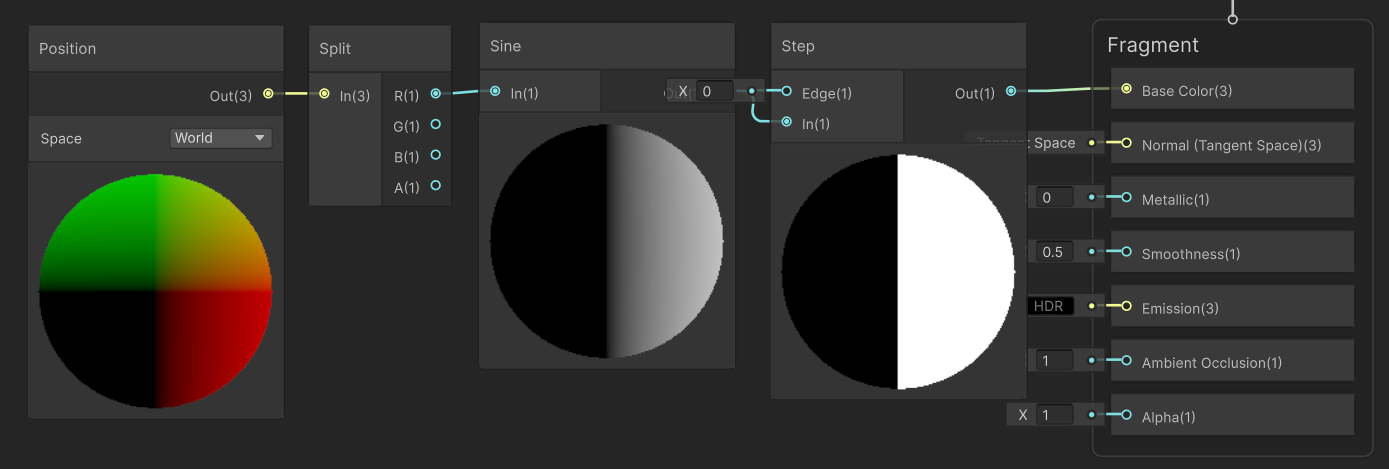Click the Step node Edge(1) input port
Image resolution: width=1389 pixels, height=469 pixels.
(x=787, y=91)
